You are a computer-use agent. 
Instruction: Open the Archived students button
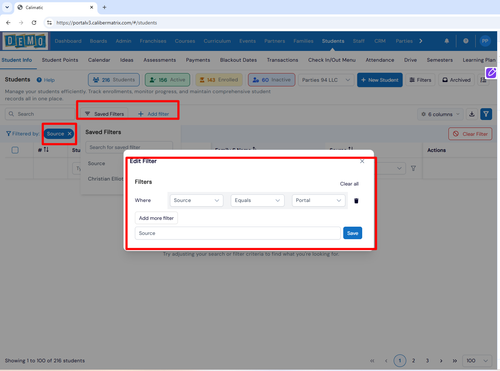tap(456, 80)
